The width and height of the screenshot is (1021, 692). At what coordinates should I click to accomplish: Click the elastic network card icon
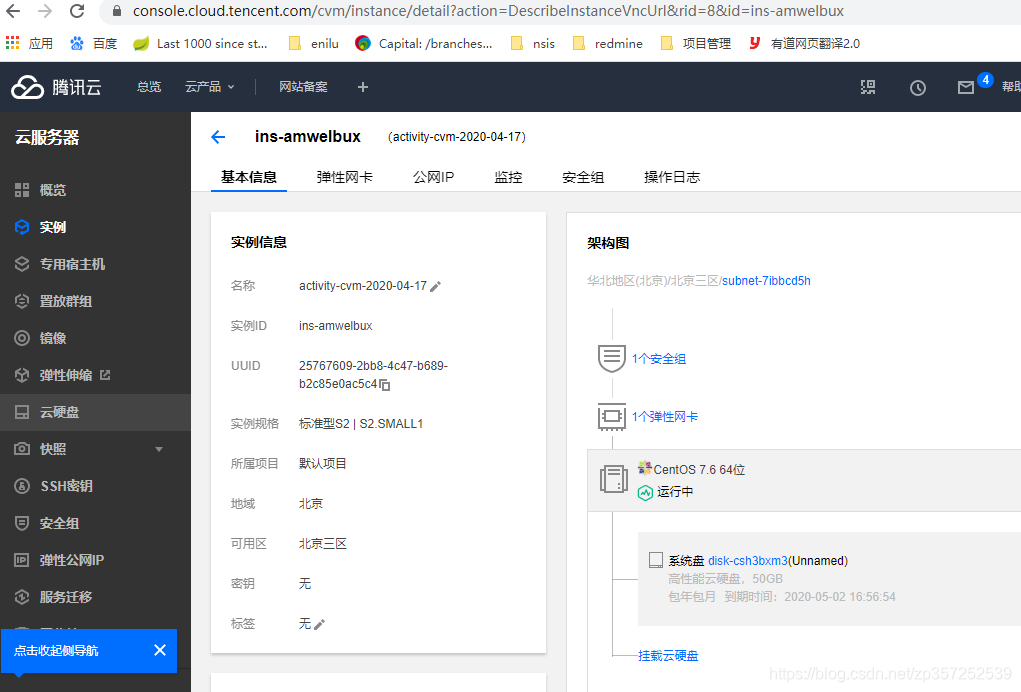coord(611,417)
